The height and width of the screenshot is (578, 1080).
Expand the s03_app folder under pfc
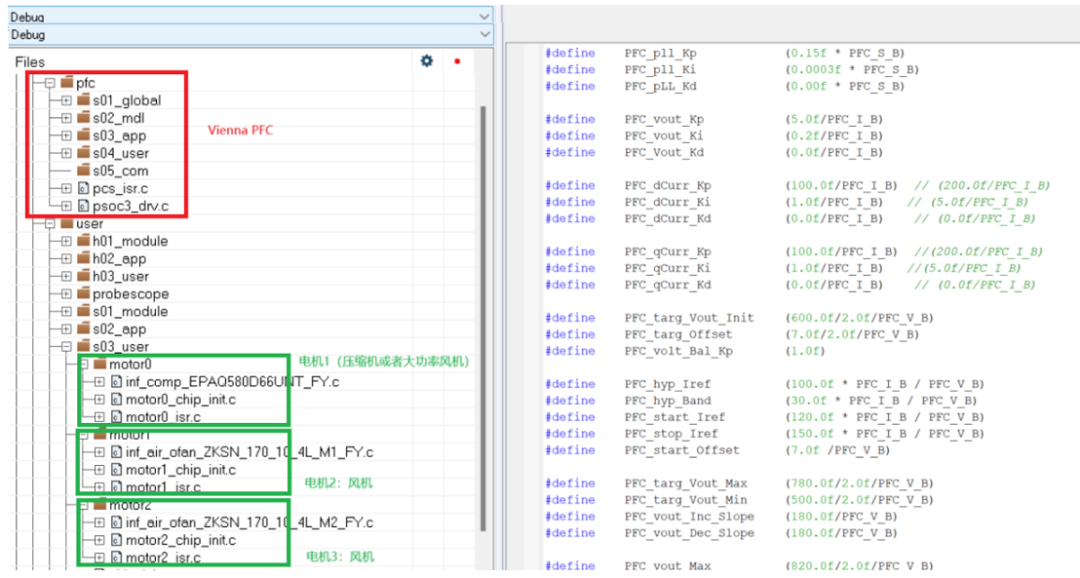[66, 136]
